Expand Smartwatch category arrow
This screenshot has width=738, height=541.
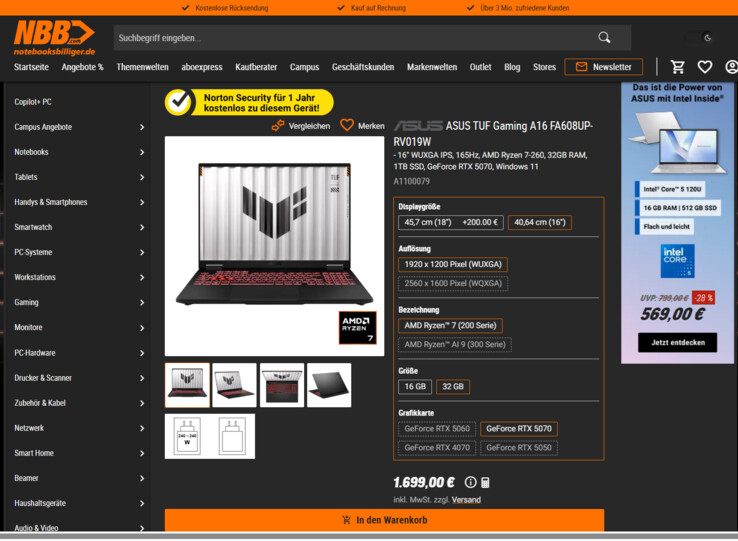(142, 227)
